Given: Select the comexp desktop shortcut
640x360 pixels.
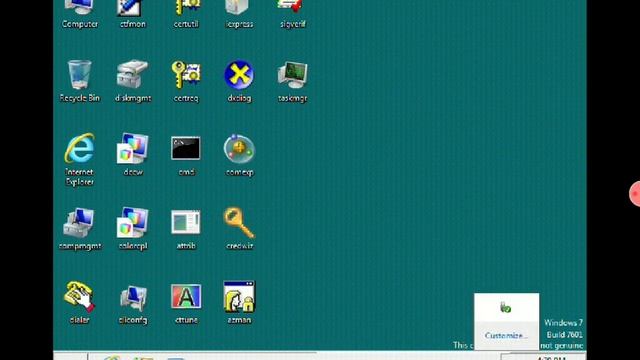Looking at the screenshot, I should tap(239, 154).
